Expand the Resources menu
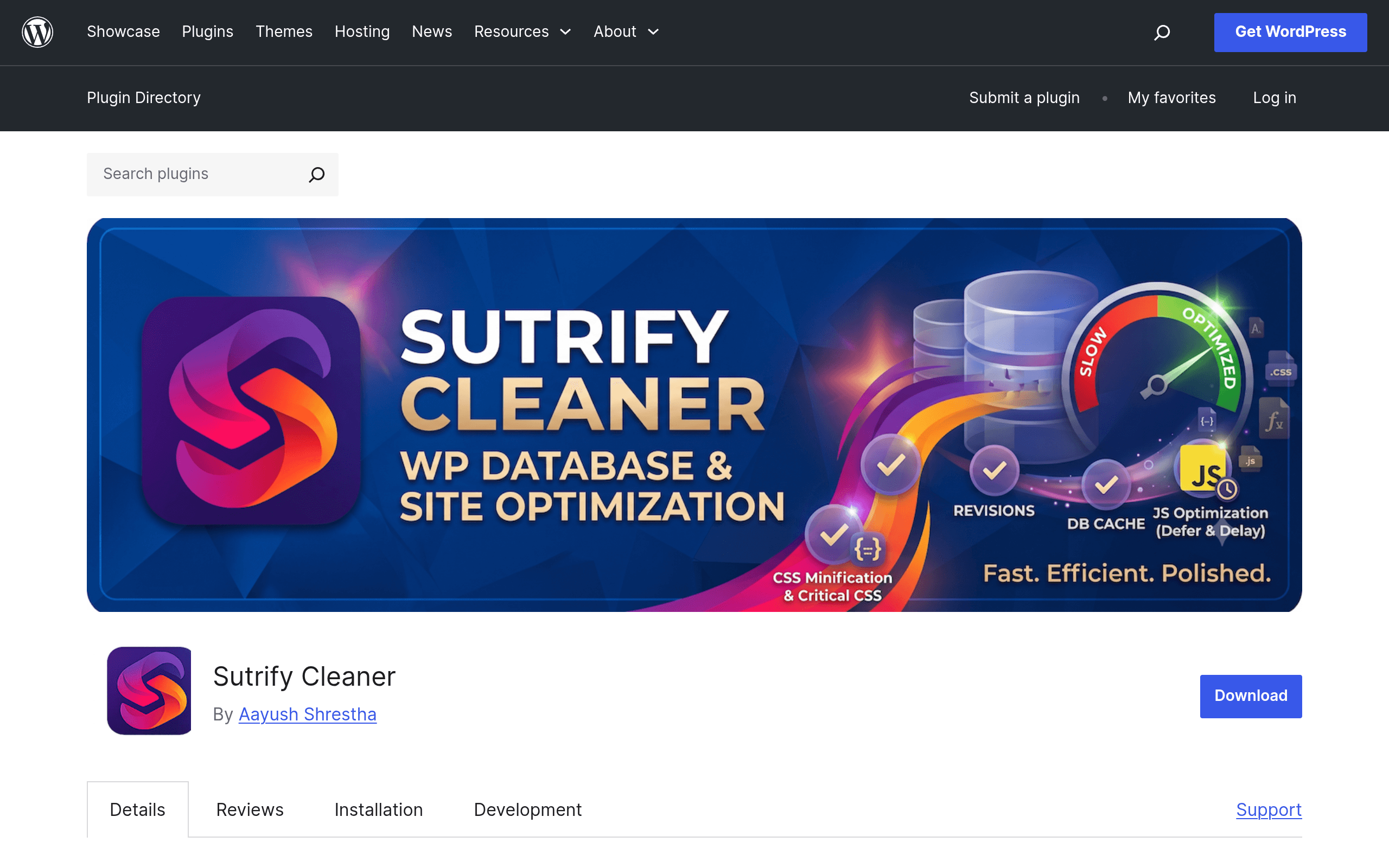Image resolution: width=1389 pixels, height=868 pixels. tap(523, 32)
